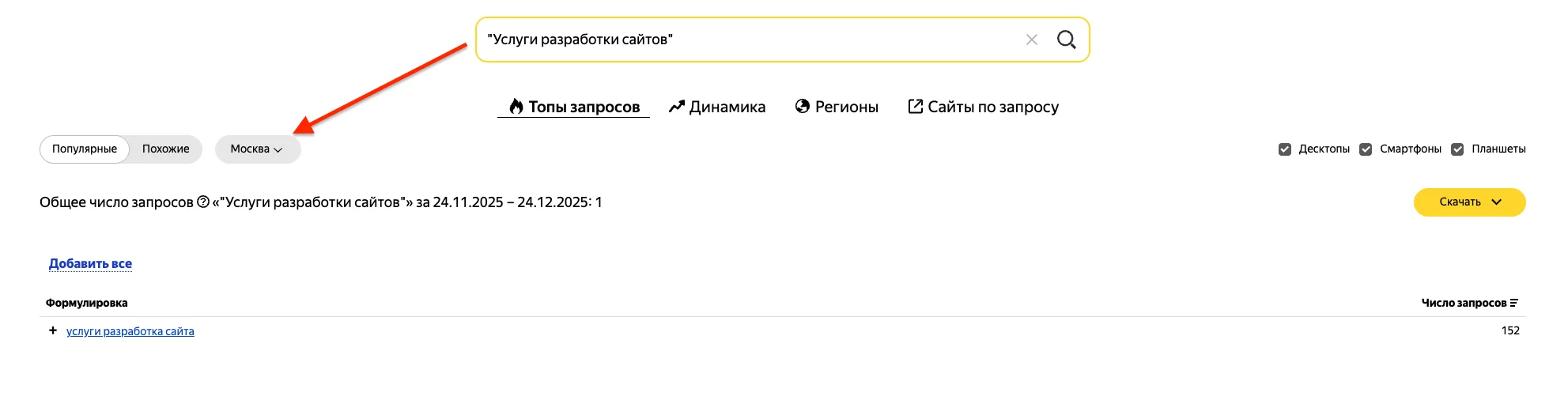Click the external link icon of Сайты по запросу

tap(915, 107)
